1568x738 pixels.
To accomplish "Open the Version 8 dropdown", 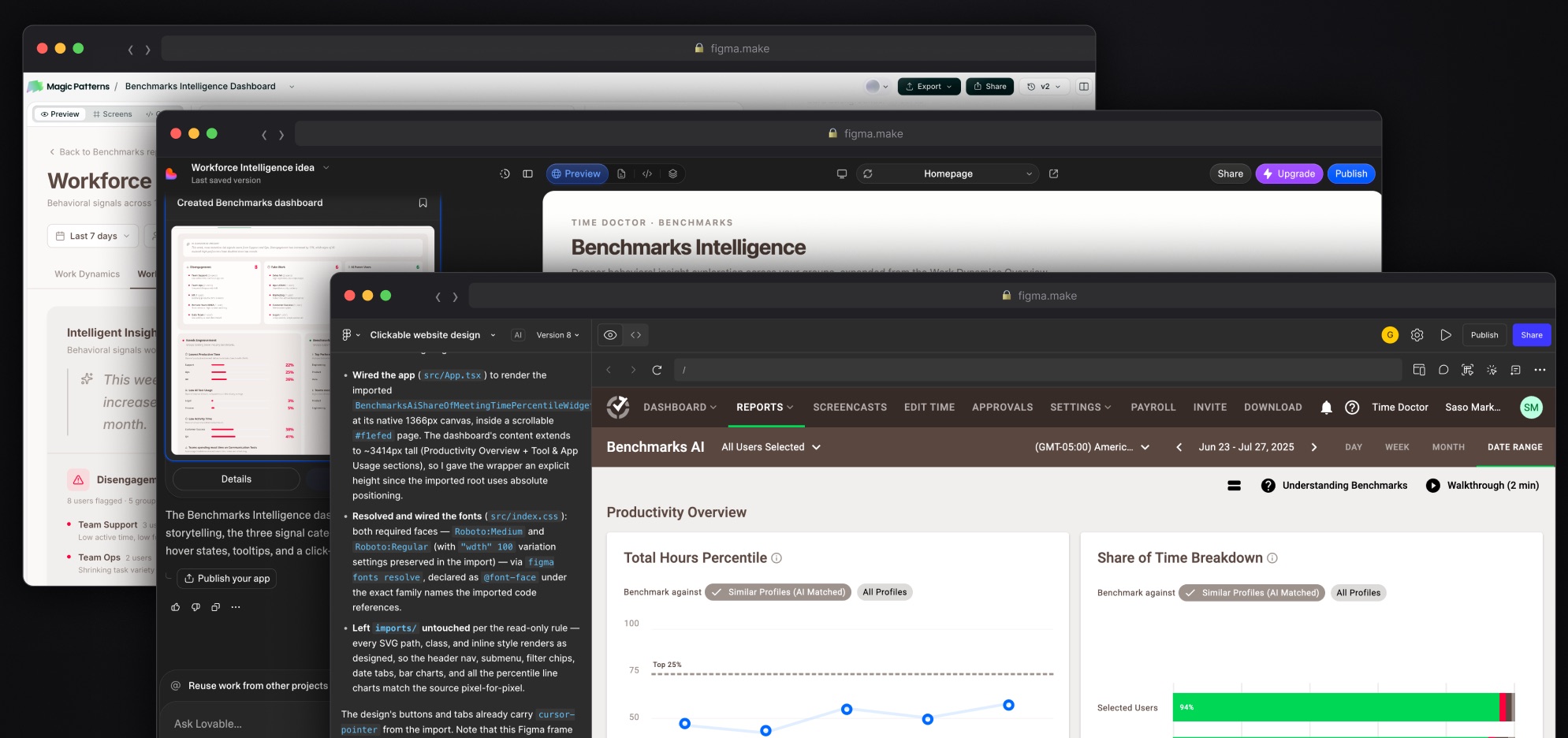I will click(x=557, y=335).
